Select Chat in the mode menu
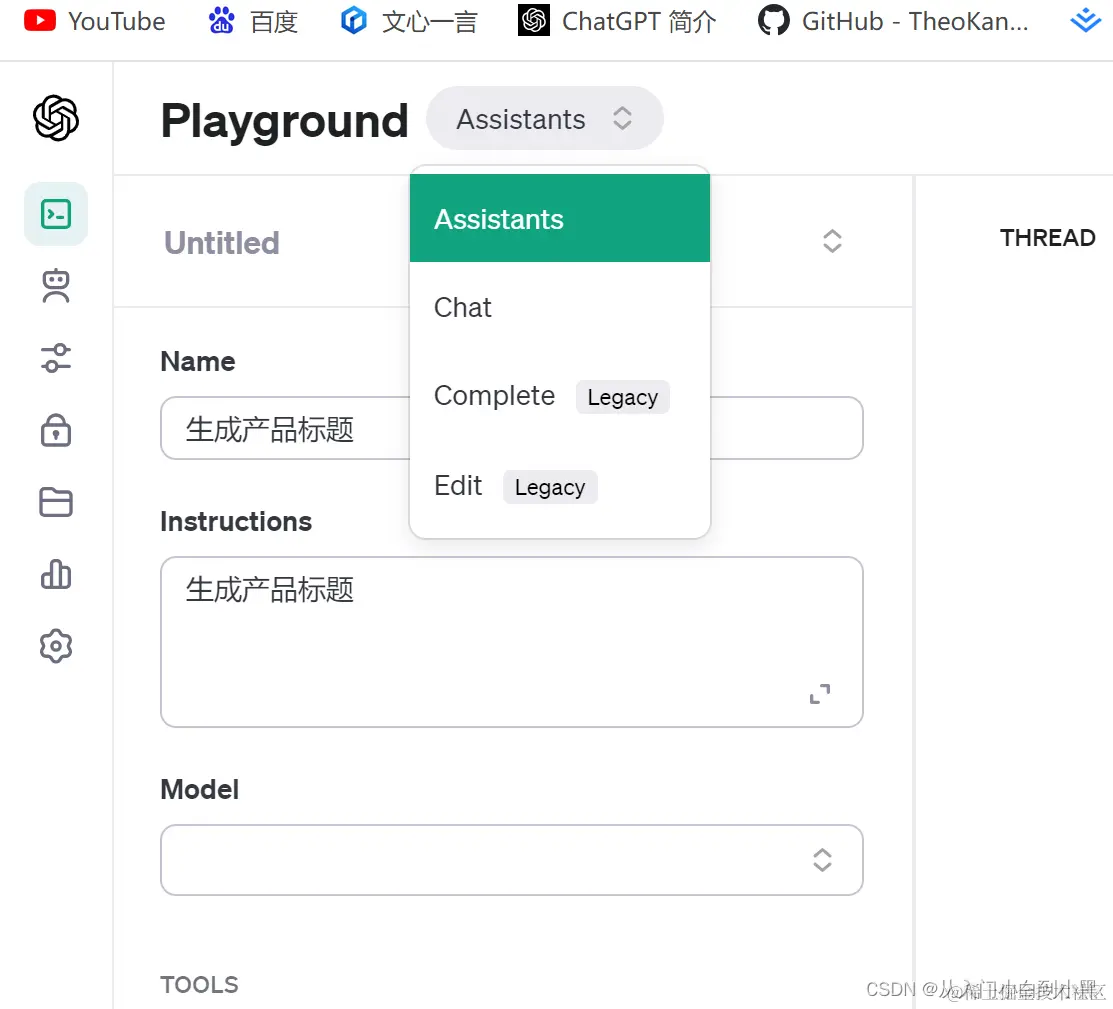The height and width of the screenshot is (1009, 1113). (x=560, y=307)
